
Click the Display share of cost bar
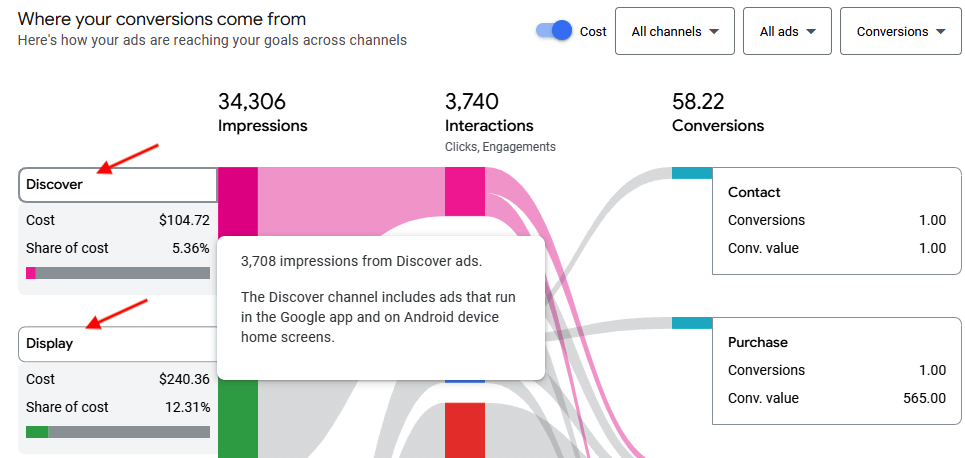[x=117, y=432]
